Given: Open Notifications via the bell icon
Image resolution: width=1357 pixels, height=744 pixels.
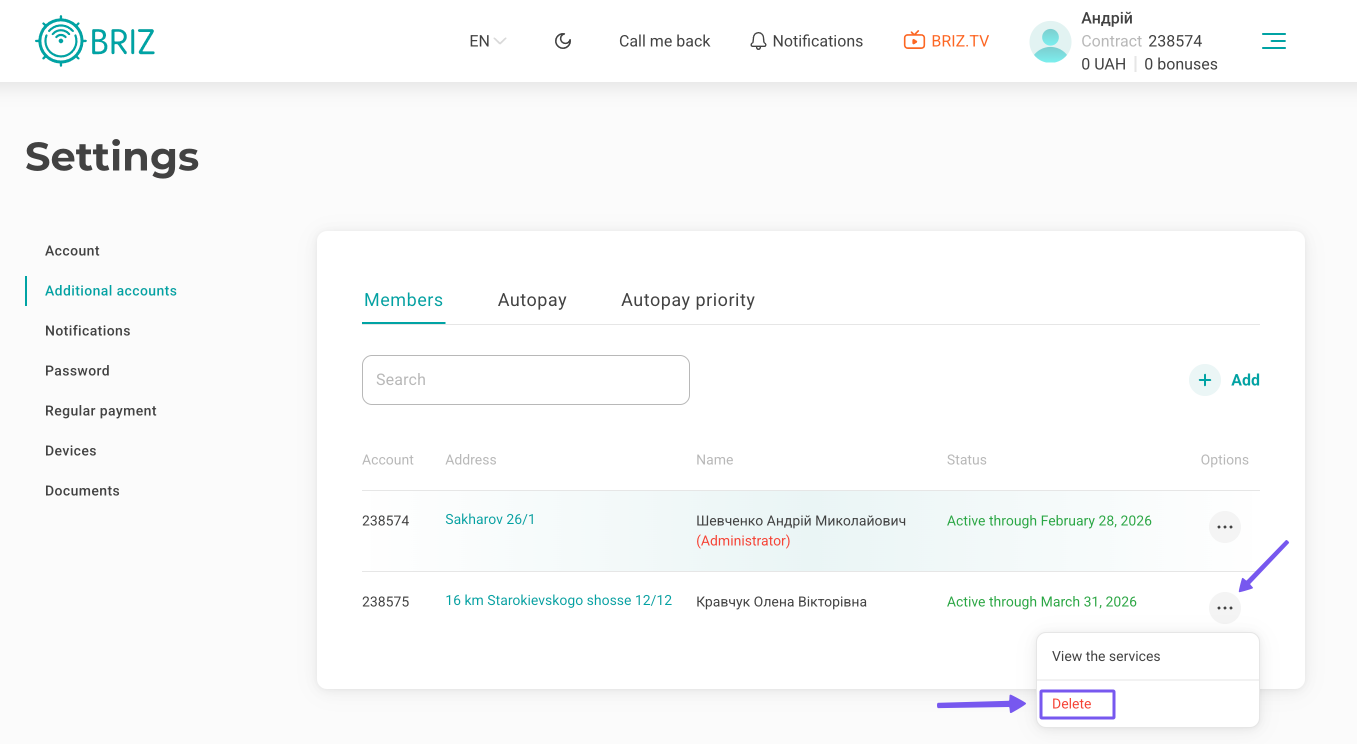Looking at the screenshot, I should point(759,41).
